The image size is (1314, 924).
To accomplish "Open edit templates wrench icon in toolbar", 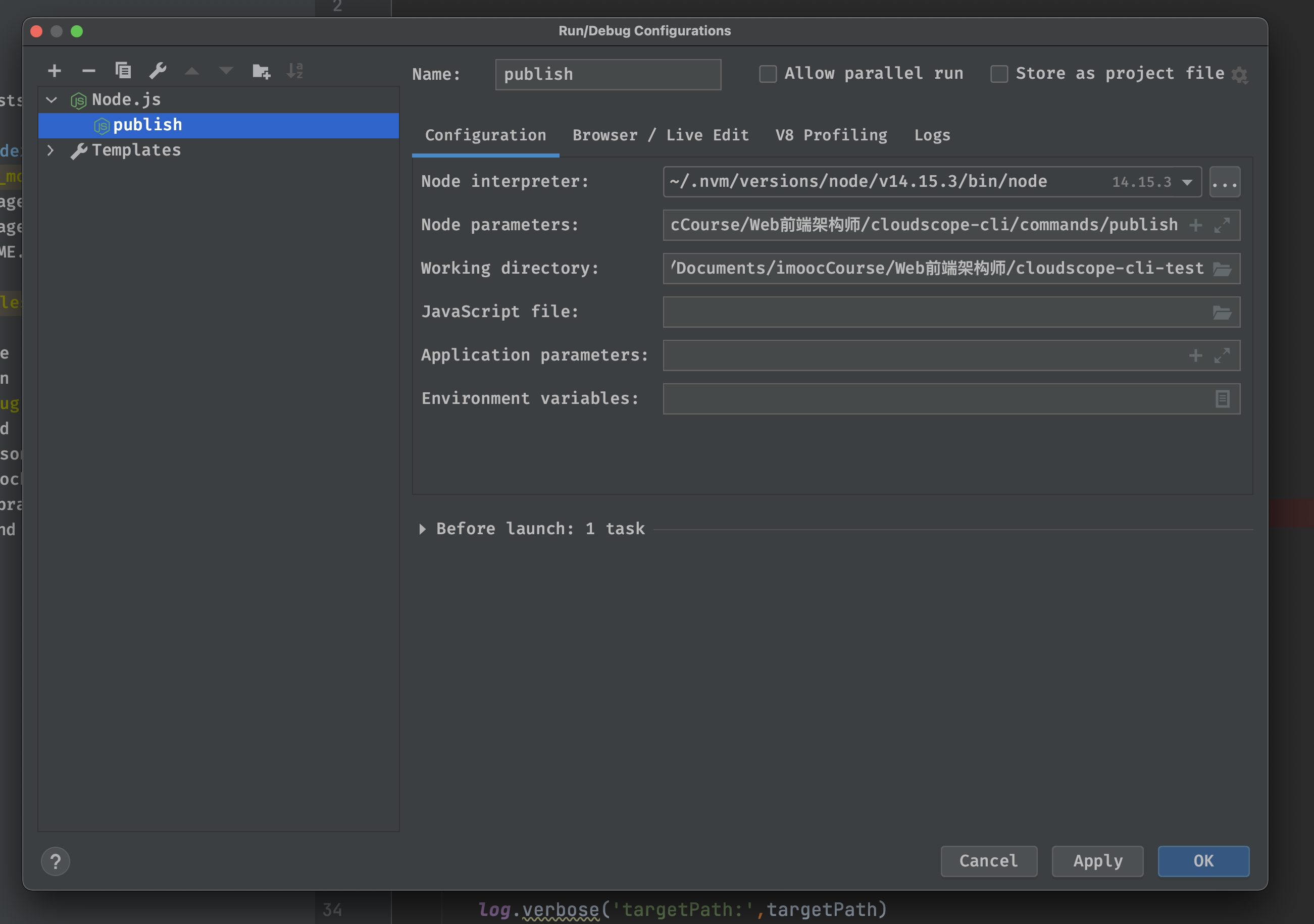I will 158,71.
